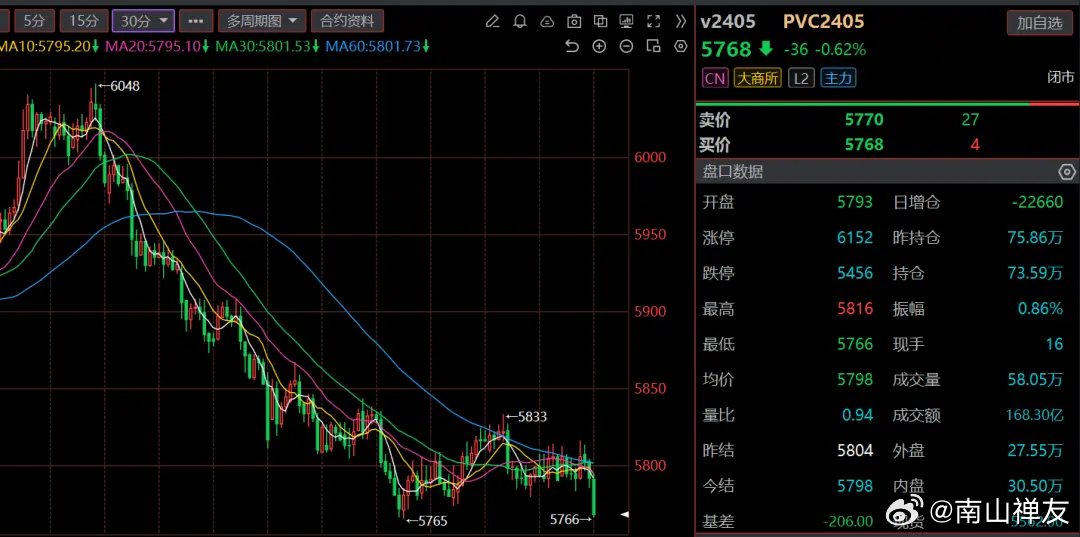Open the 多周期图 dropdown
Image resolution: width=1080 pixels, height=537 pixels.
click(262, 21)
